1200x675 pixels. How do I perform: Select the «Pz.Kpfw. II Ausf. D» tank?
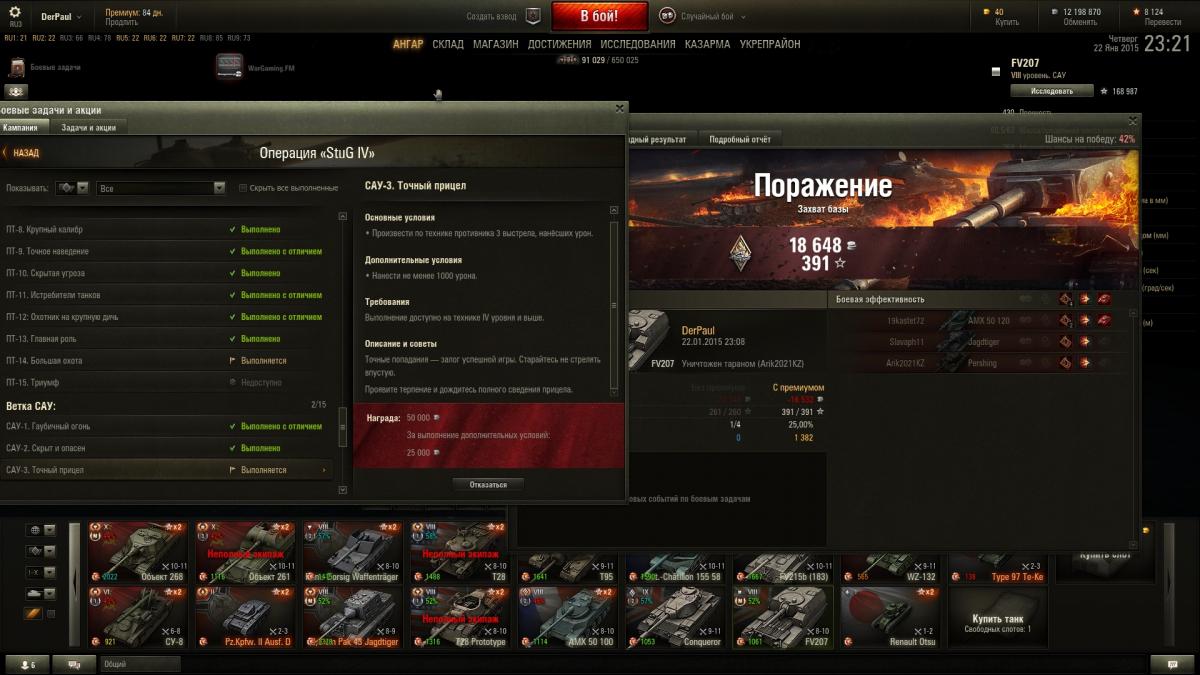[244, 617]
